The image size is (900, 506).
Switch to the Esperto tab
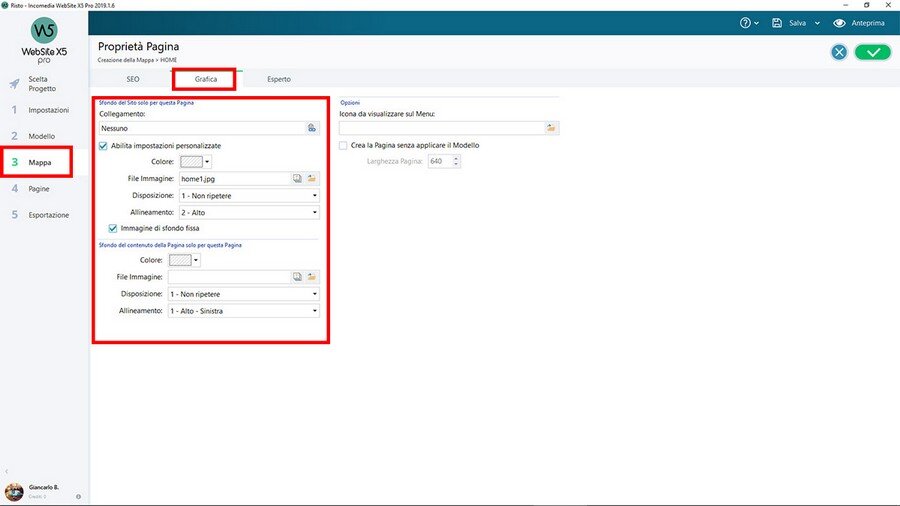(279, 78)
